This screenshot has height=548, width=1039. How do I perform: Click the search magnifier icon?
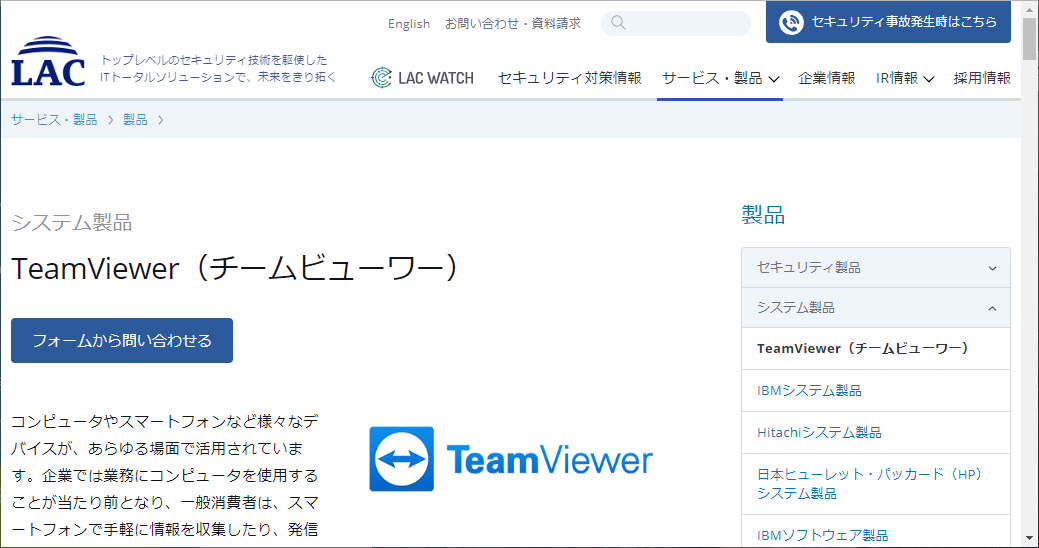tap(618, 23)
